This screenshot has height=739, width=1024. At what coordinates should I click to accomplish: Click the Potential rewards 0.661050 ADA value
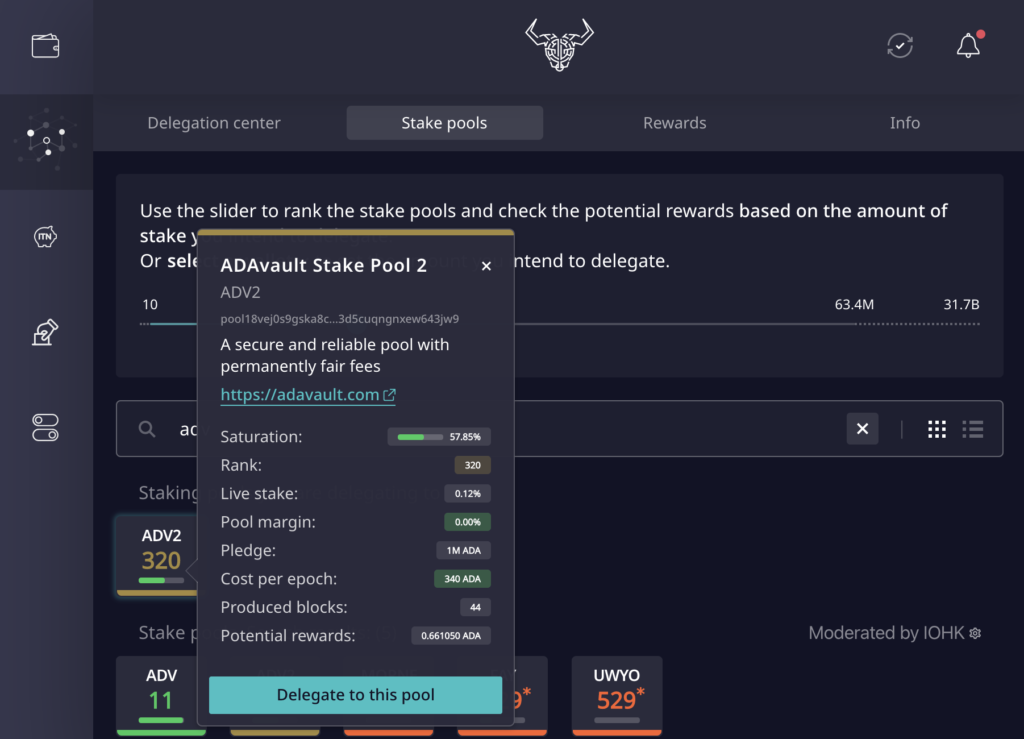coord(451,636)
